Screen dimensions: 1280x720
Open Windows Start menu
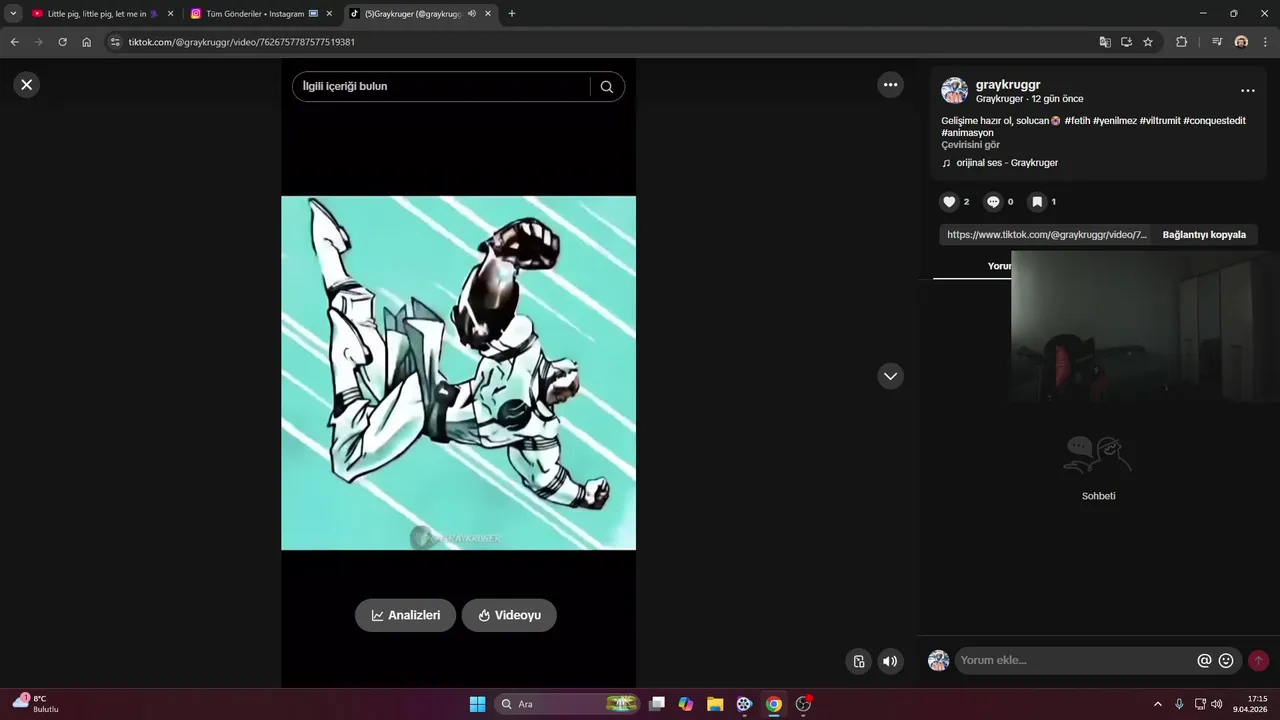(477, 704)
